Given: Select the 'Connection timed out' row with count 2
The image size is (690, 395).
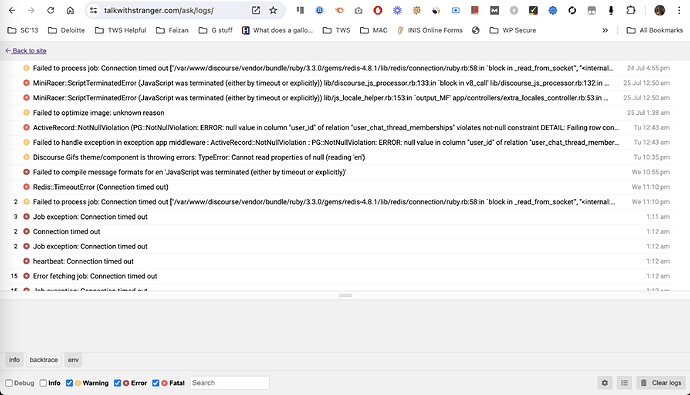Looking at the screenshot, I should [339, 231].
